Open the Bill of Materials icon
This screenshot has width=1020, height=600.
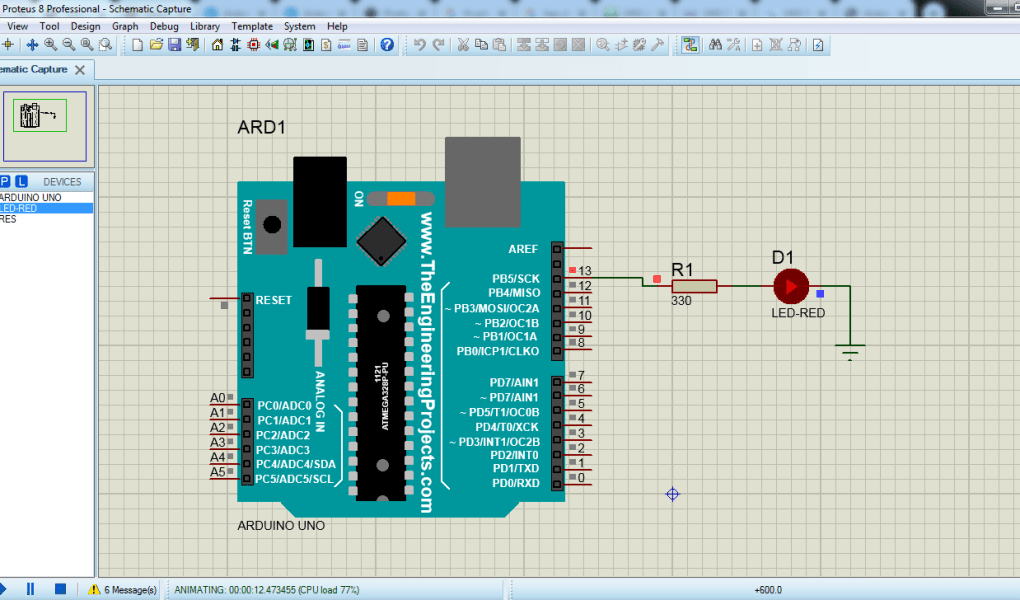[x=327, y=45]
